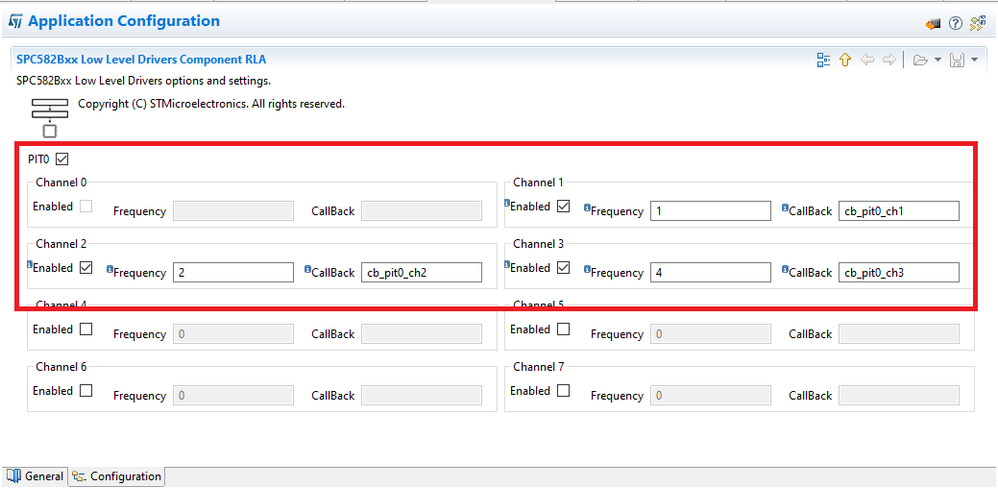Go up with the yellow up arrow

(x=845, y=60)
